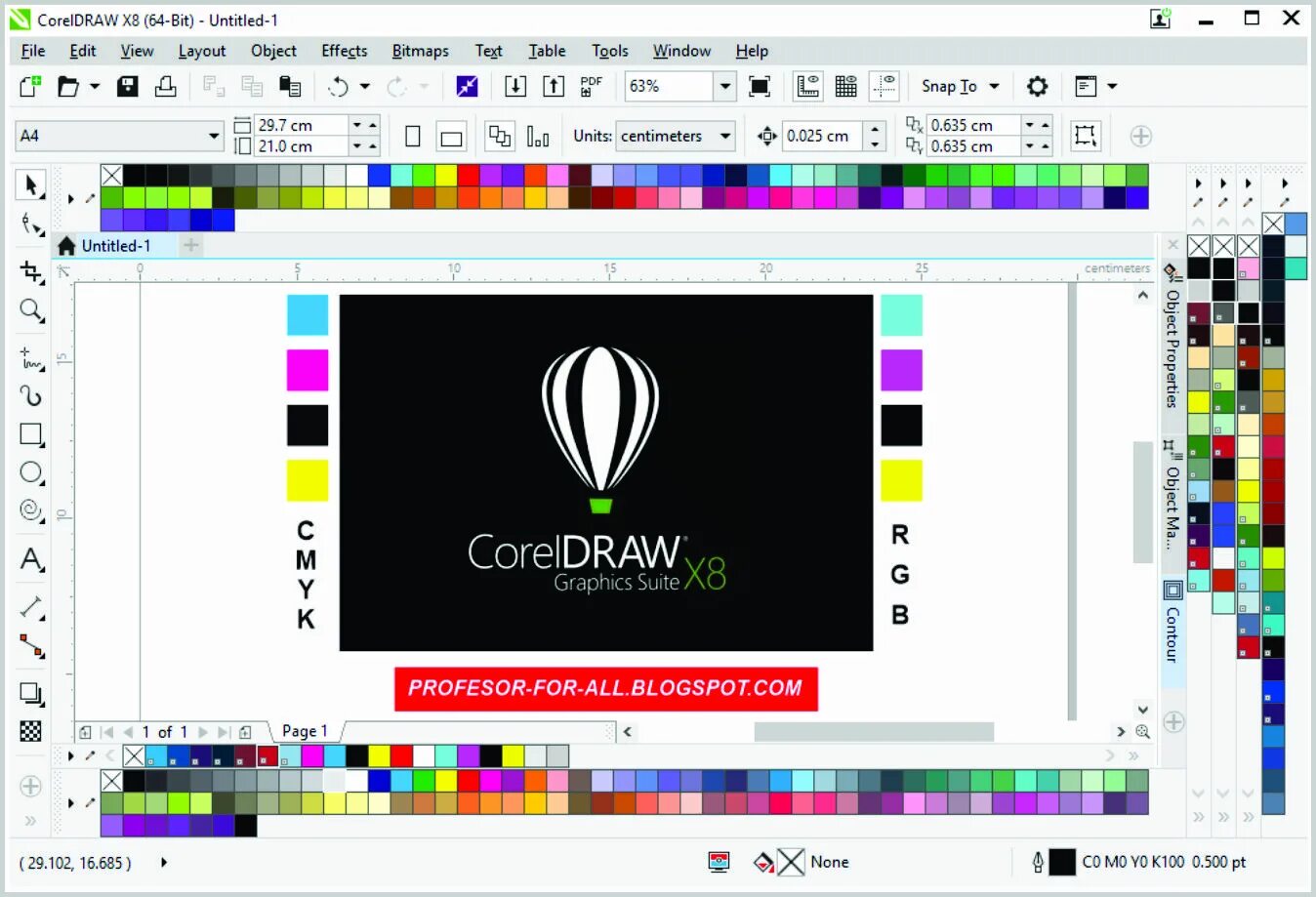Screen dimensions: 1316x897
Task: Click the Import icon
Action: (x=515, y=86)
